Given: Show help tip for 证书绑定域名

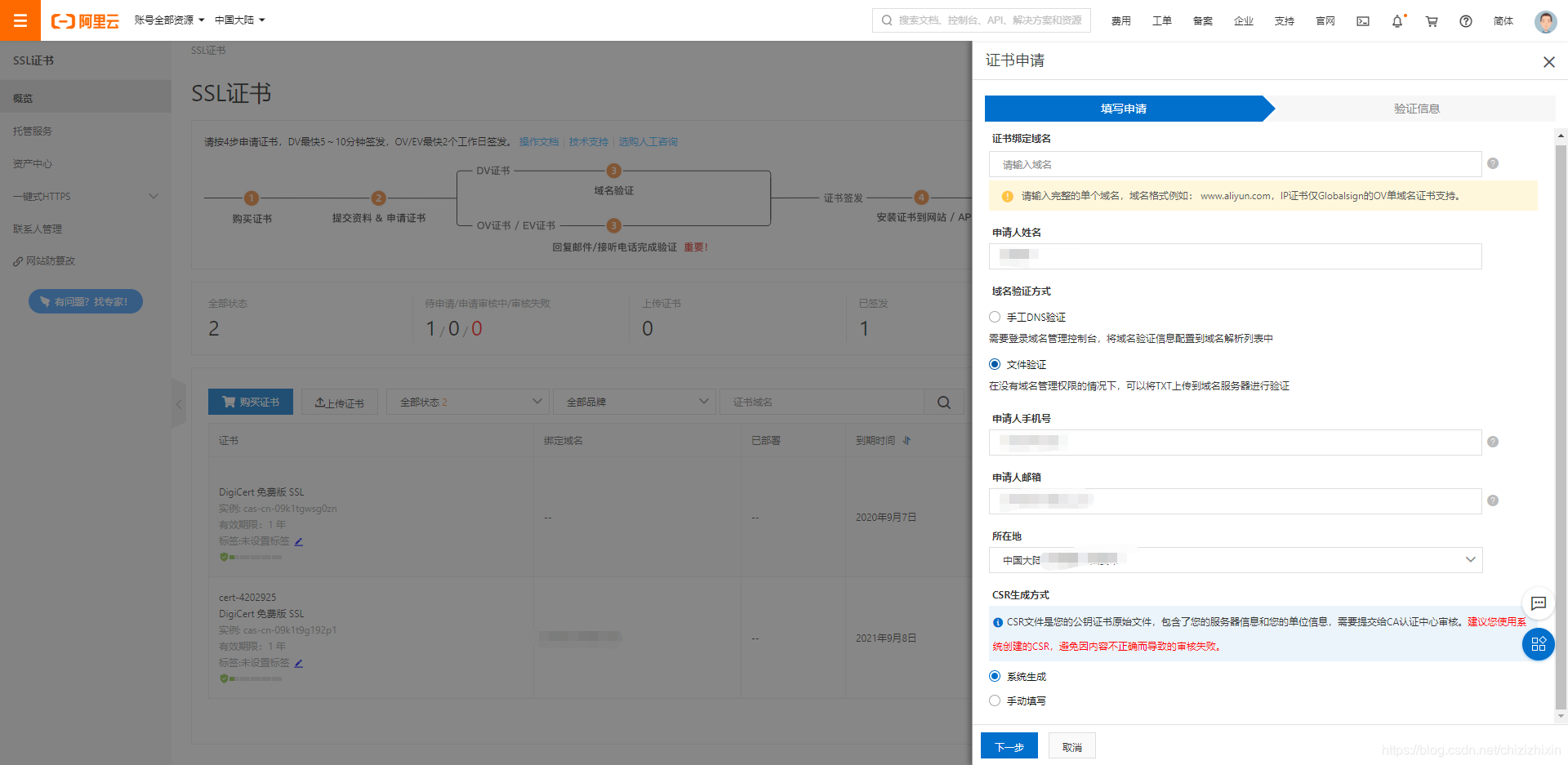Looking at the screenshot, I should click(1493, 163).
